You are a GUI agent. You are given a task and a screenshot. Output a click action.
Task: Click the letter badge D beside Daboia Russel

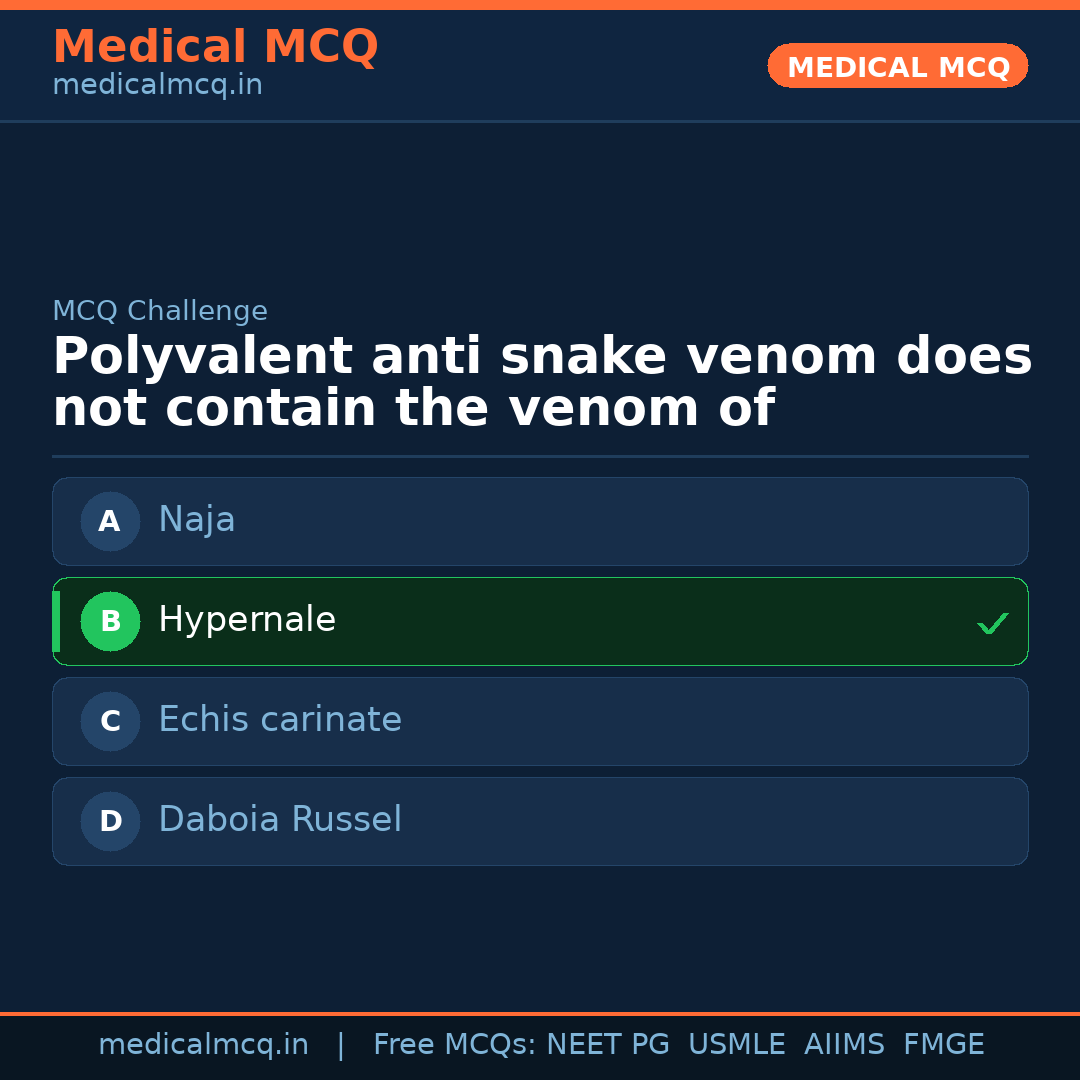[x=110, y=821]
